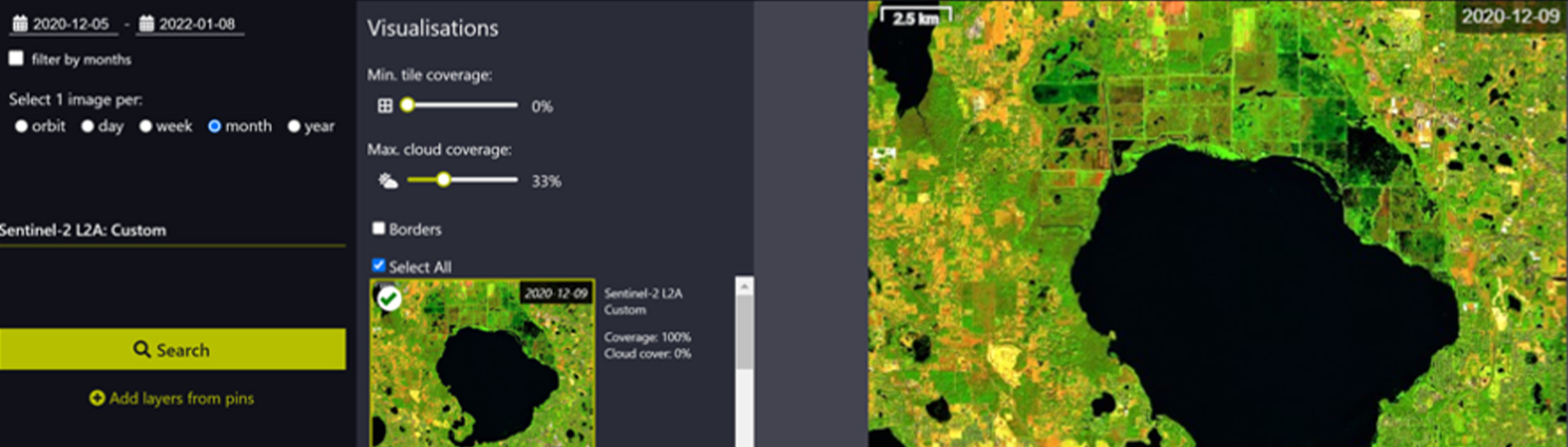The width and height of the screenshot is (1568, 447).
Task: Click the green checkmark on the thumbnail
Action: 389,299
